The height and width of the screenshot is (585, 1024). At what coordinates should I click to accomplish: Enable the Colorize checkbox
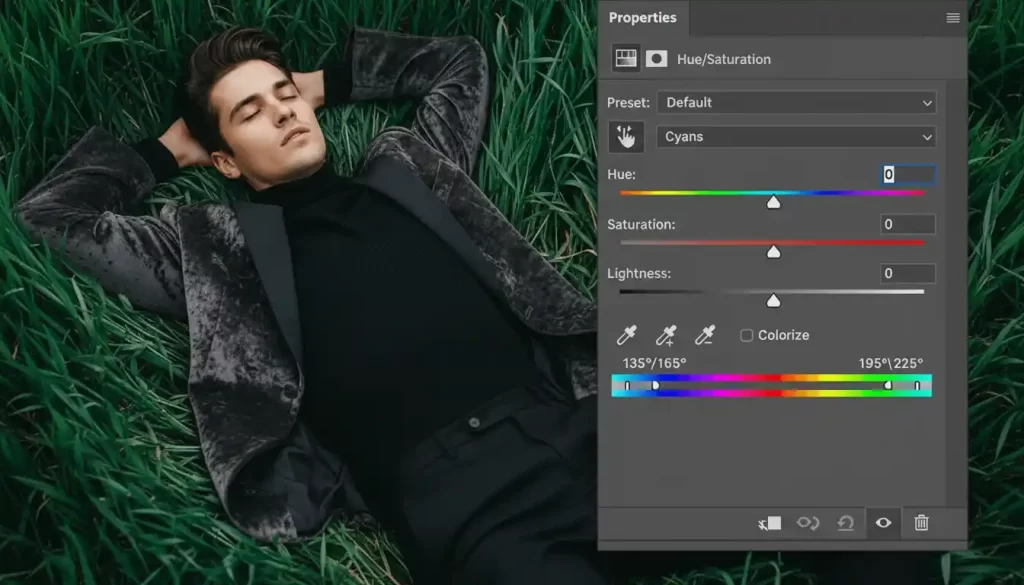coord(746,335)
